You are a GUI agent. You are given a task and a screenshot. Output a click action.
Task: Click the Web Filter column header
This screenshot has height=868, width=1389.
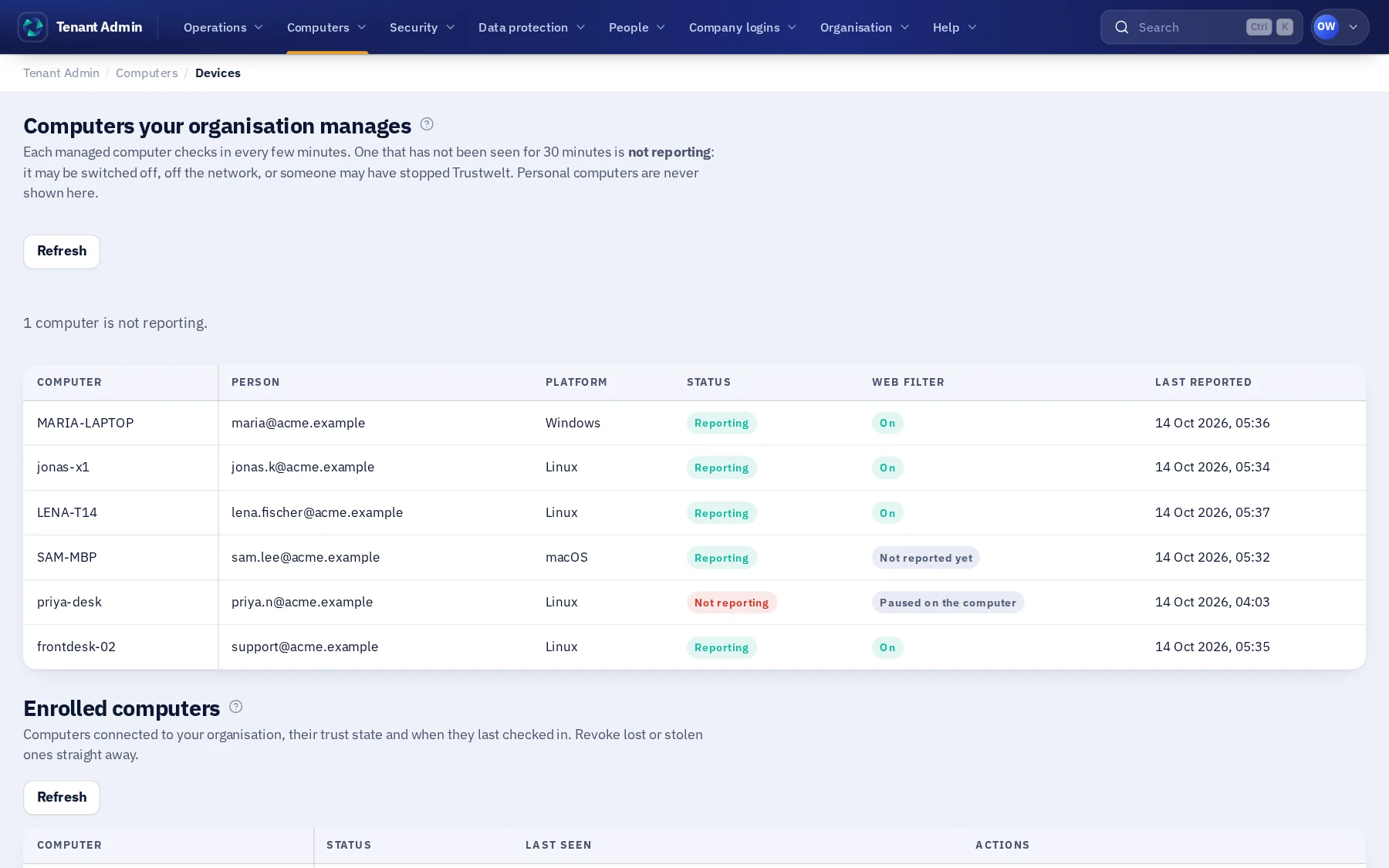click(x=907, y=382)
